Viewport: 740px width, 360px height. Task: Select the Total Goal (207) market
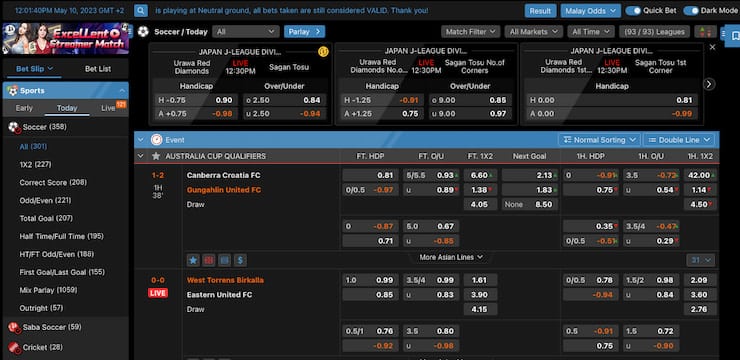tap(46, 218)
